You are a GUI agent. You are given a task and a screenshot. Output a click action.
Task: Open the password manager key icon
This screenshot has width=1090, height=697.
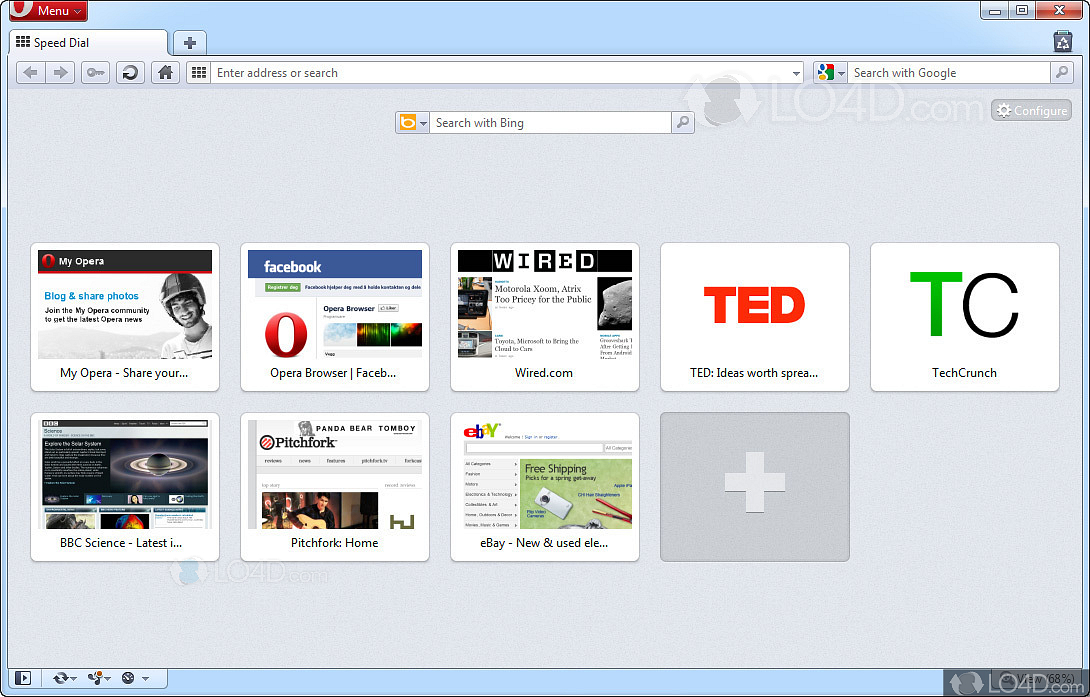pyautogui.click(x=95, y=72)
